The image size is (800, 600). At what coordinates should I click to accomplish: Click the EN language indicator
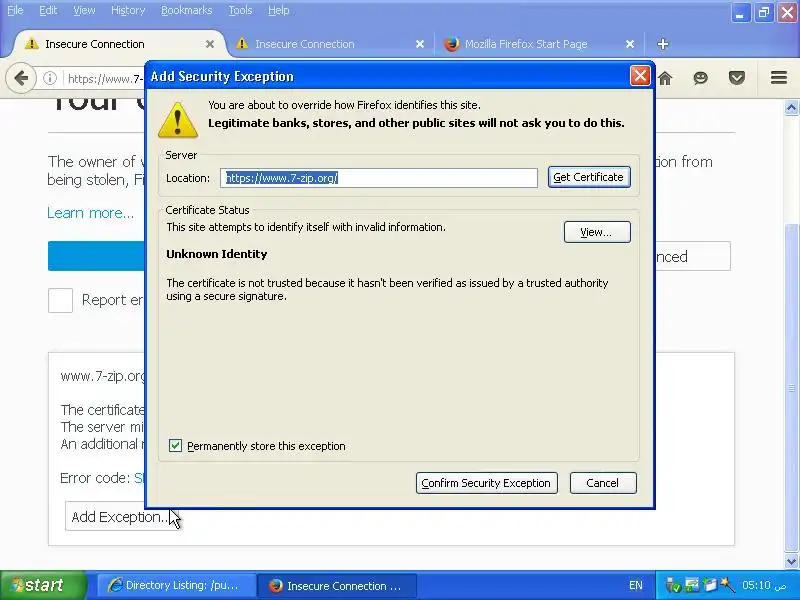coord(636,585)
